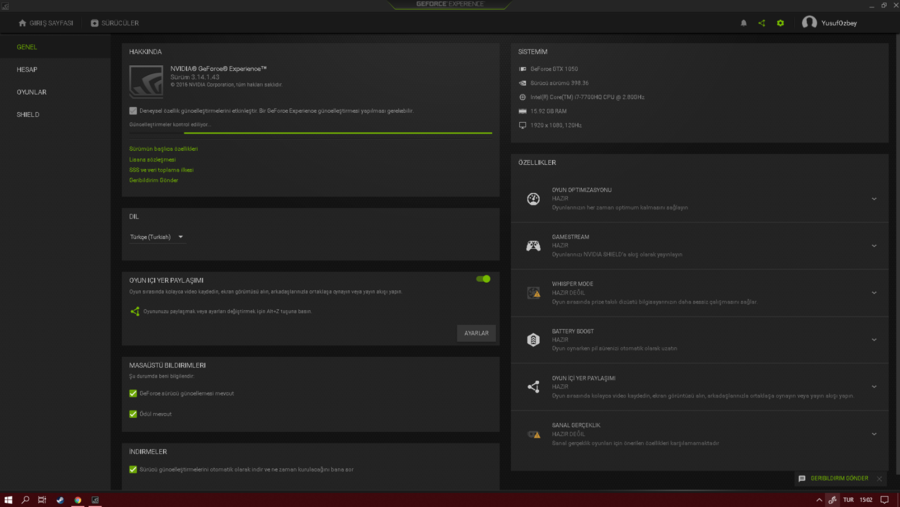Go to the Giriş Sayfası tab
This screenshot has height=507, width=900.
click(46, 23)
